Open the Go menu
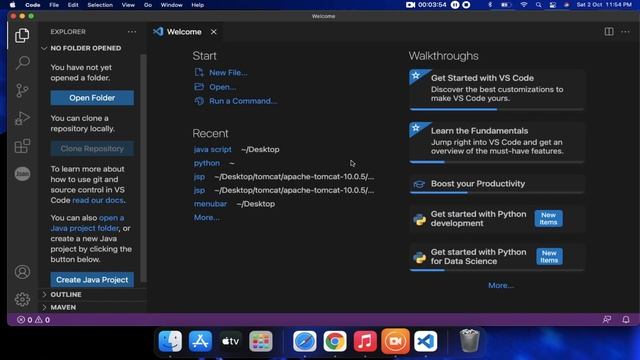This screenshot has width=640, height=360. (x=148, y=5)
